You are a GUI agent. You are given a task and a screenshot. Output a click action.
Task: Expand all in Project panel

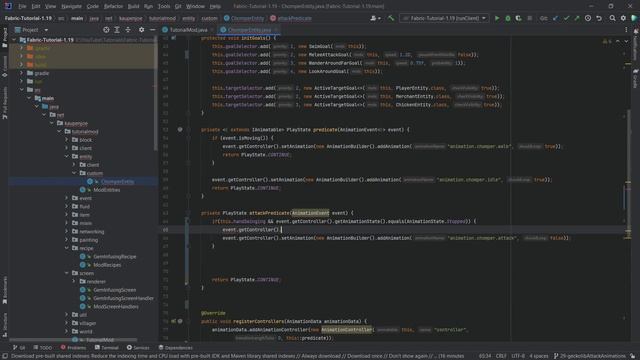point(117,30)
